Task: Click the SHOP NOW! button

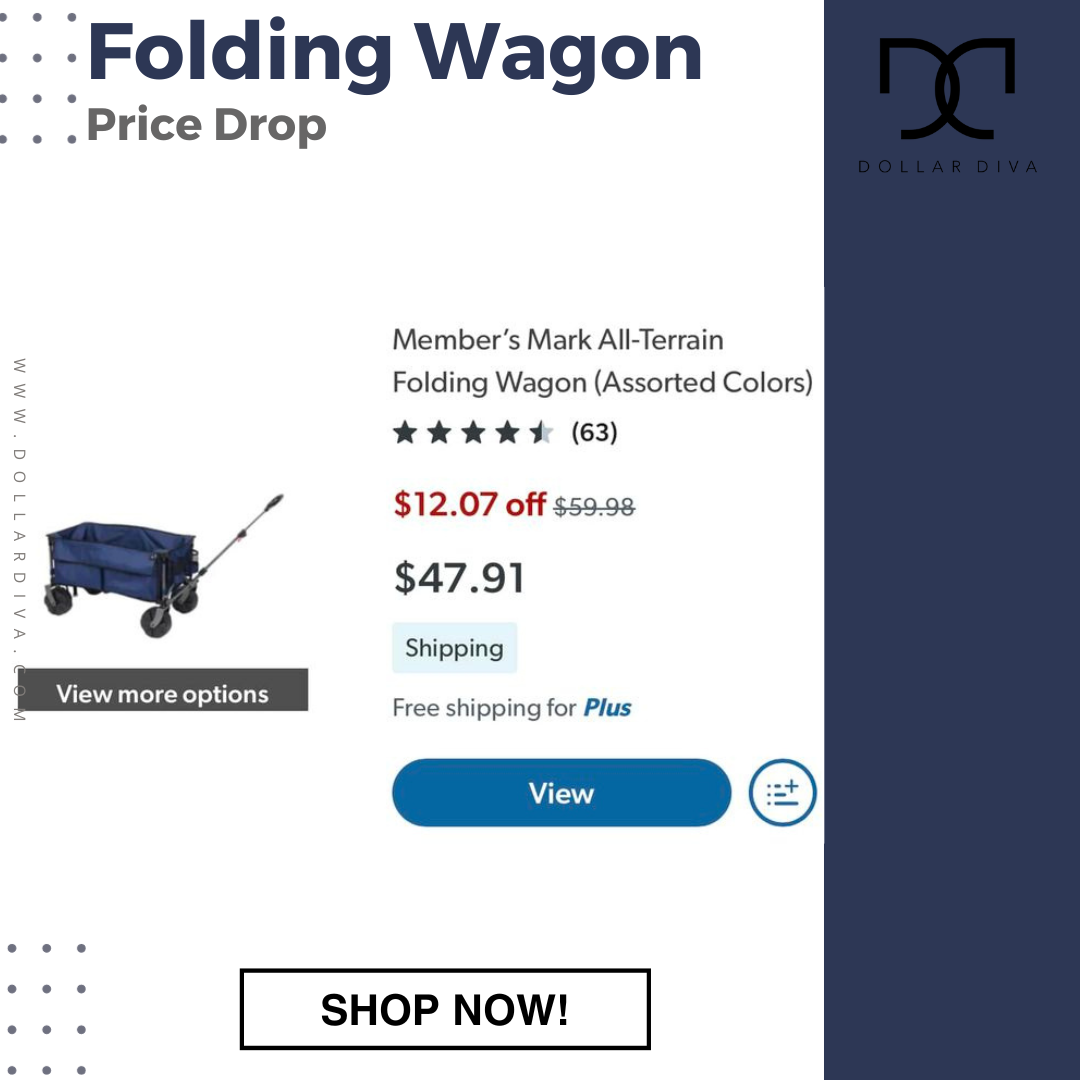Action: tap(445, 1009)
